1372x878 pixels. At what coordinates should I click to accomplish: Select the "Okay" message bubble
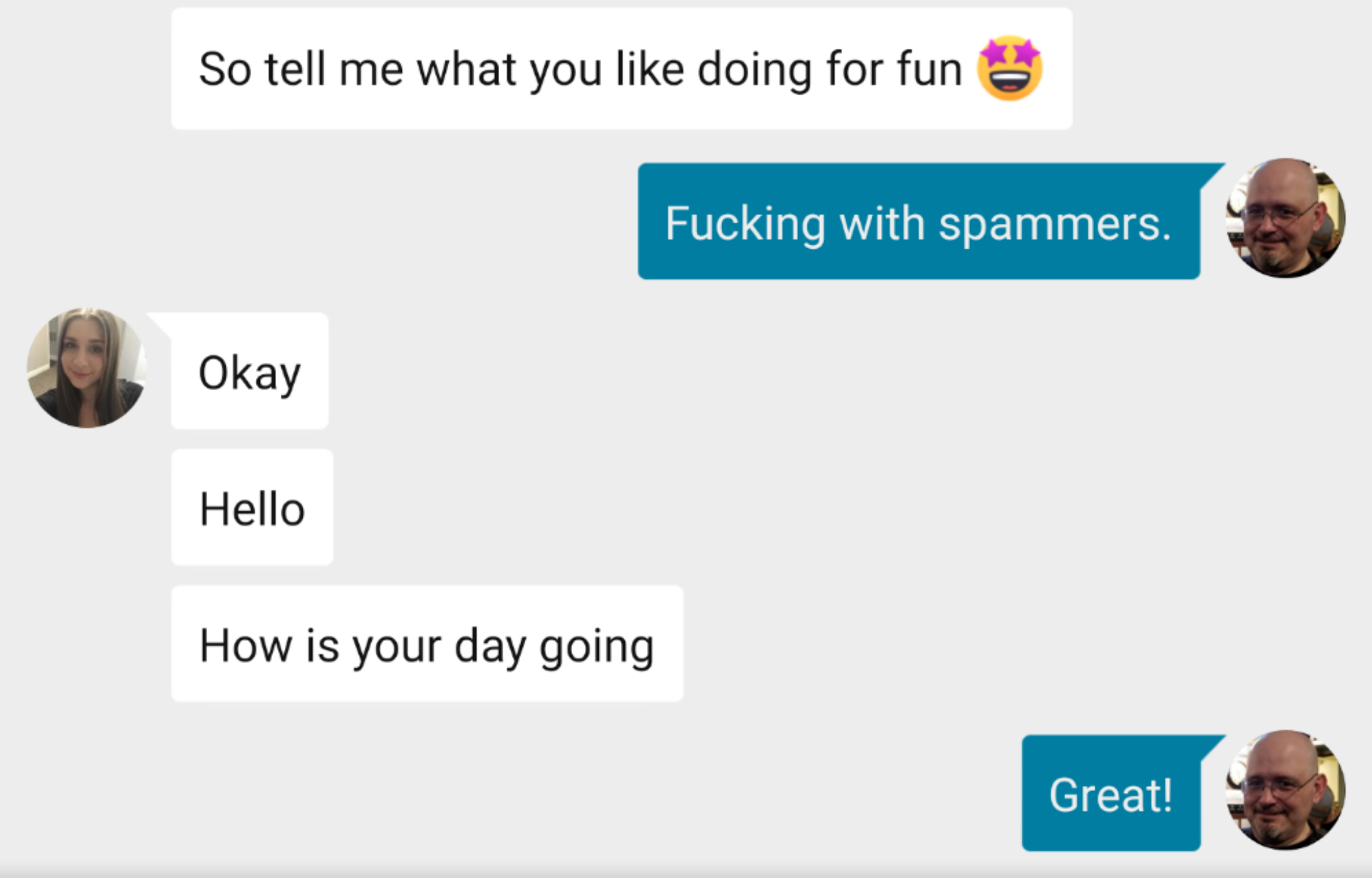tap(249, 371)
